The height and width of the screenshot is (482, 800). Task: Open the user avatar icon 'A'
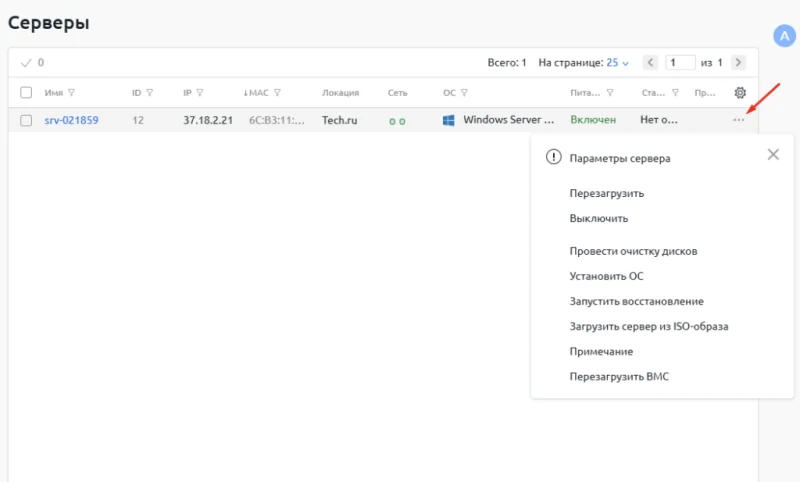785,36
